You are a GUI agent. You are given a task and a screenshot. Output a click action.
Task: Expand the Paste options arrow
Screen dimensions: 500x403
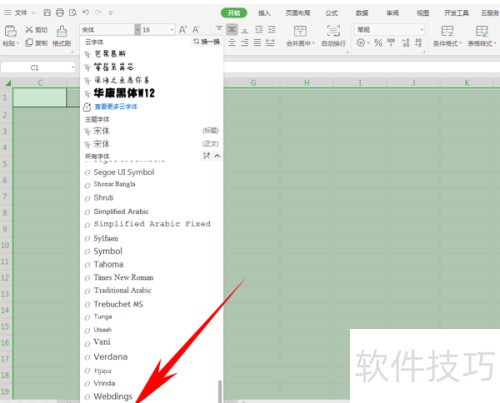coord(17,43)
